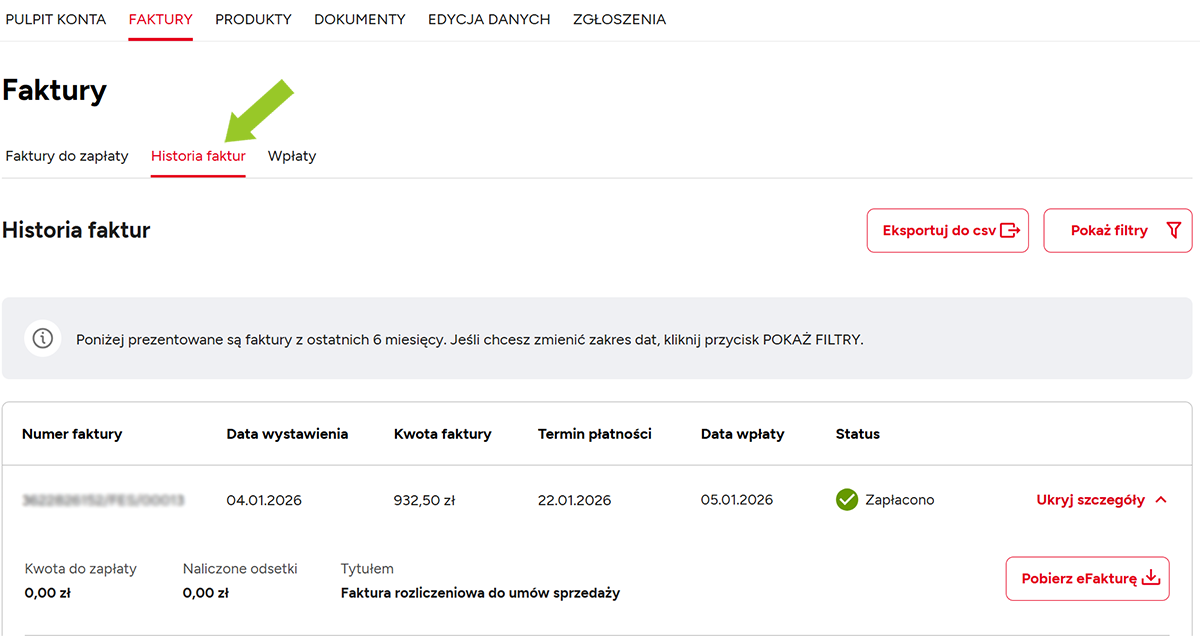Open the ZGŁOSZENIA section

tap(619, 19)
